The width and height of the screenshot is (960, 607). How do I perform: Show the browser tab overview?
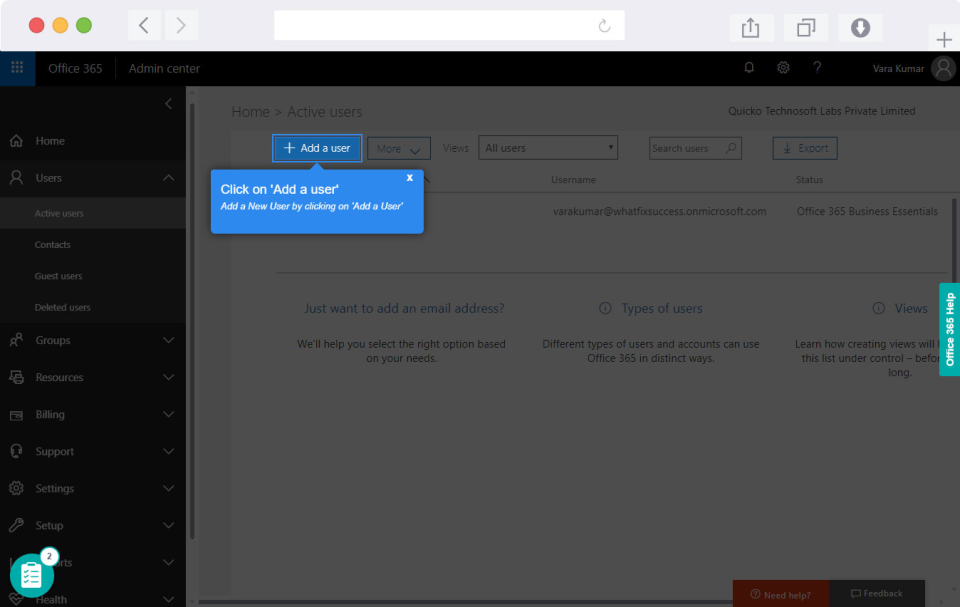[x=806, y=28]
